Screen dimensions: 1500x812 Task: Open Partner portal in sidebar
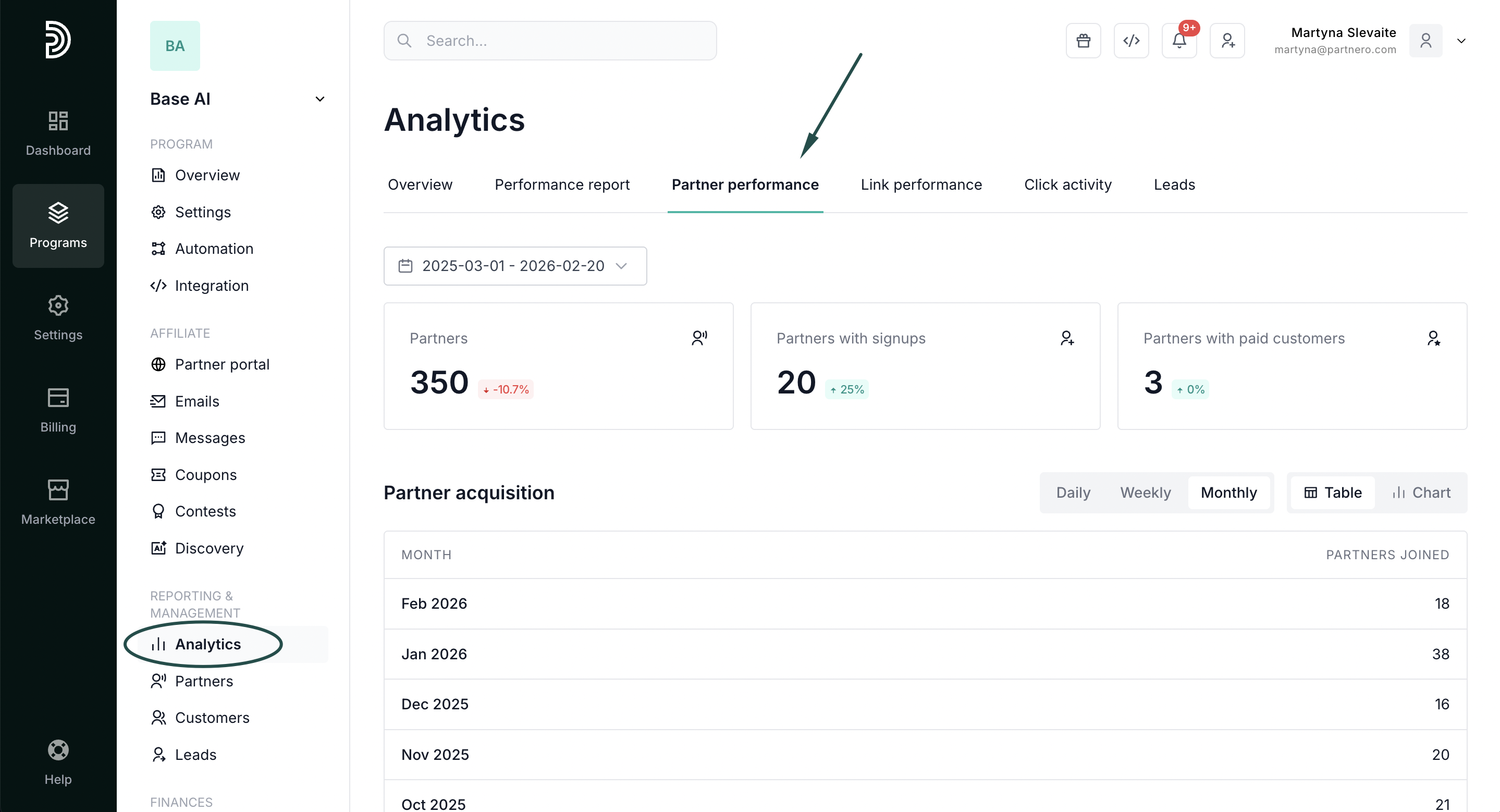click(x=222, y=364)
